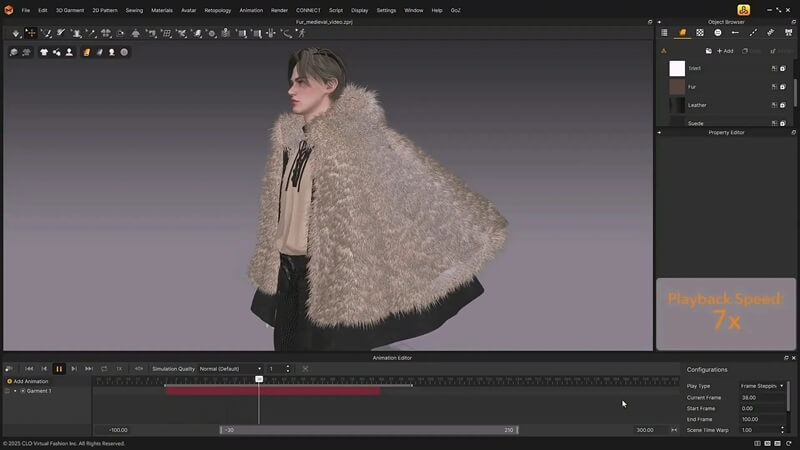Select the walking avatar icon in toolbar
Viewport: 800px width, 450px height.
(302, 33)
